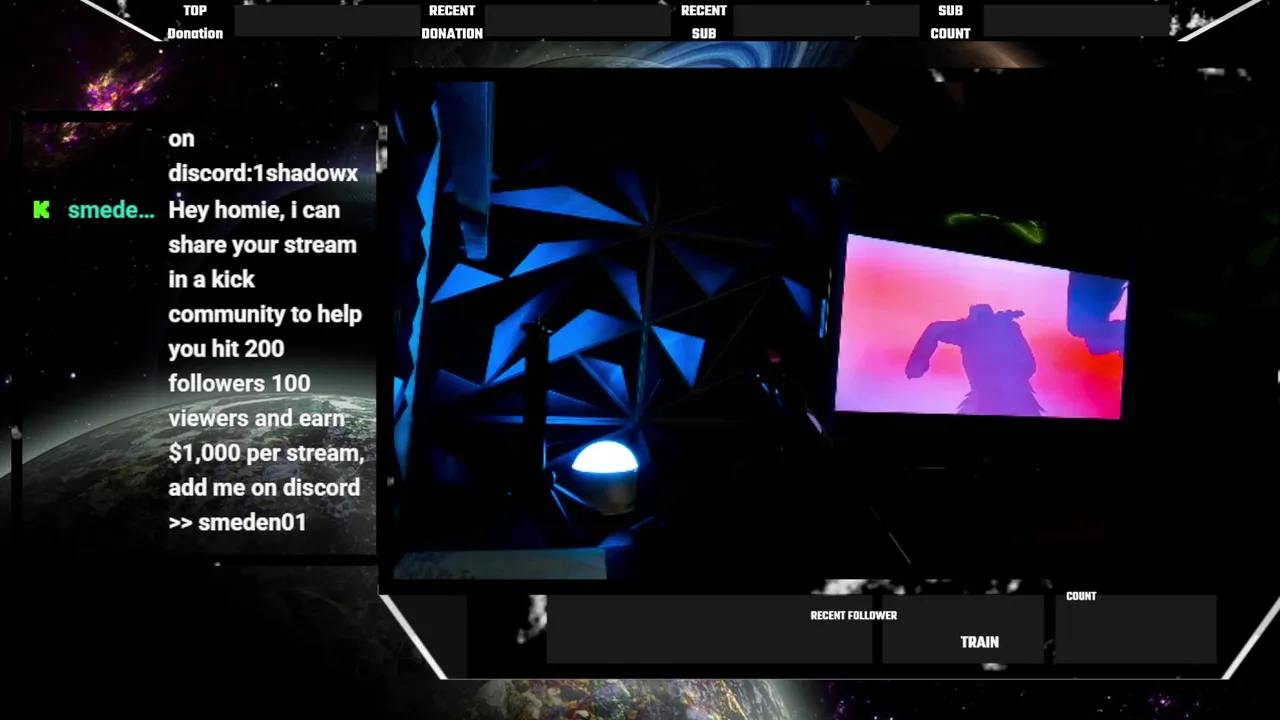Click the chat line '$1,000 per stream,'
This screenshot has width=1280, height=720.
(x=266, y=453)
